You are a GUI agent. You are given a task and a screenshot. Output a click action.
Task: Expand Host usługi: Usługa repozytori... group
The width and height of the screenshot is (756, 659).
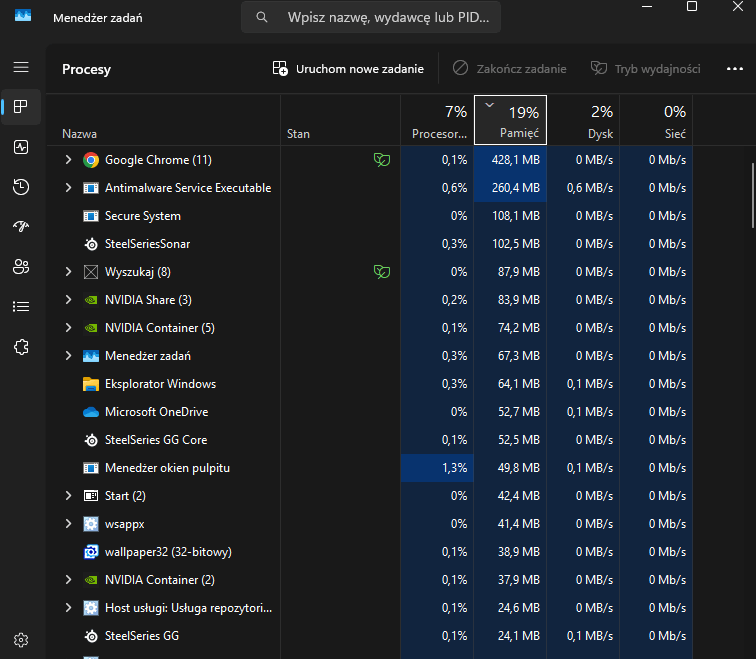coord(68,607)
